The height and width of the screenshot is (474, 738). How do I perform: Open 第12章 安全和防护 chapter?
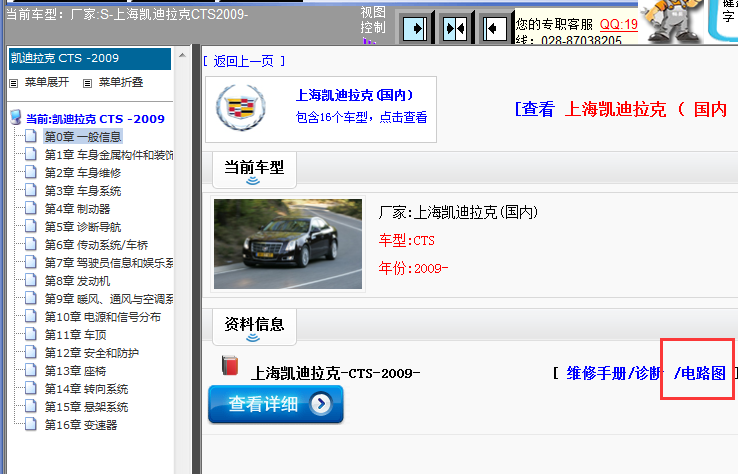tap(92, 353)
